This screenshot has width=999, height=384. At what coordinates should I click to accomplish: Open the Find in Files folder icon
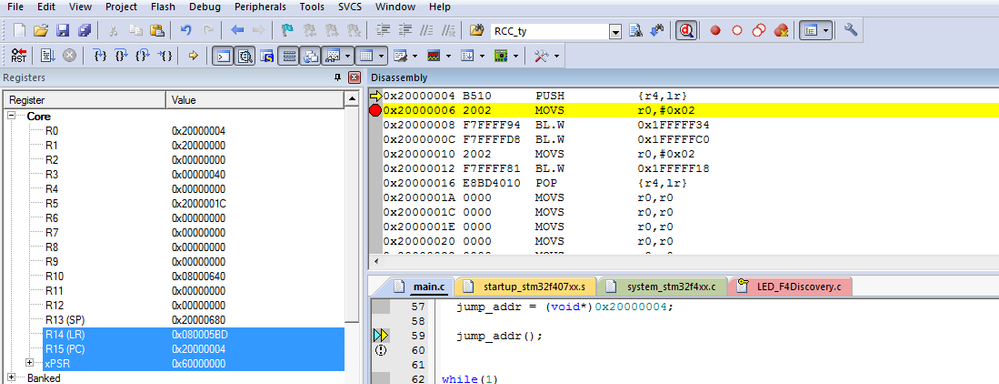click(x=477, y=31)
